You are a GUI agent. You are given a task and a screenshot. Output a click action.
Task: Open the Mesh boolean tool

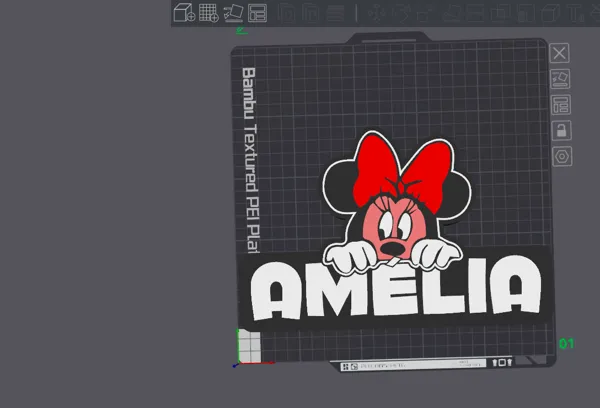pyautogui.click(x=500, y=13)
